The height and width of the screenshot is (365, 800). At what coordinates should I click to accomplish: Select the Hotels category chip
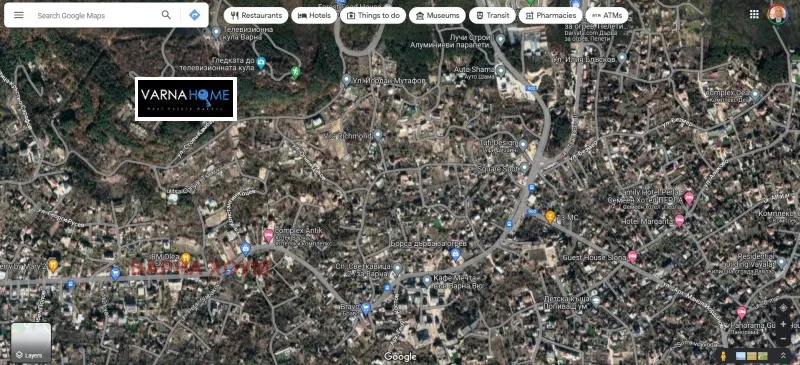point(314,15)
